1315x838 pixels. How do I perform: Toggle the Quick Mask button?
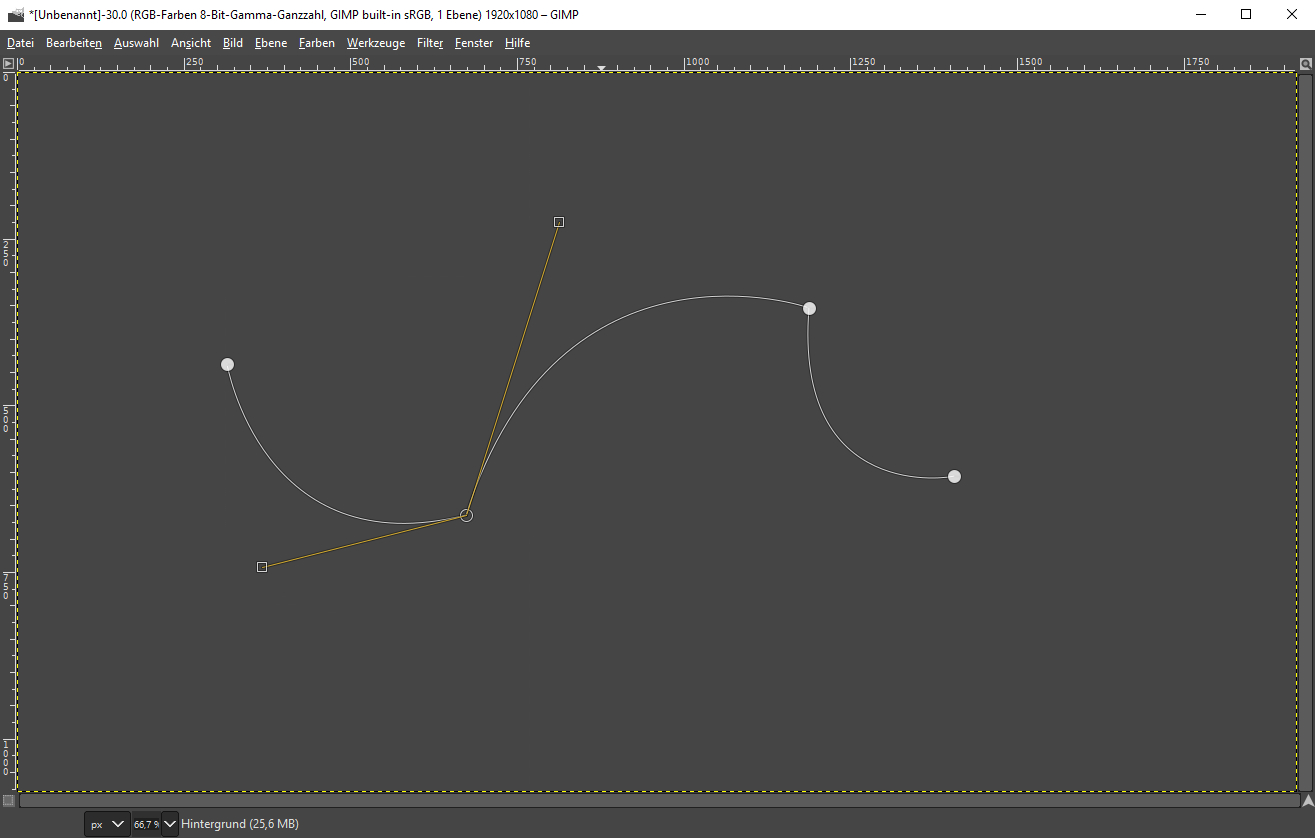click(8, 800)
